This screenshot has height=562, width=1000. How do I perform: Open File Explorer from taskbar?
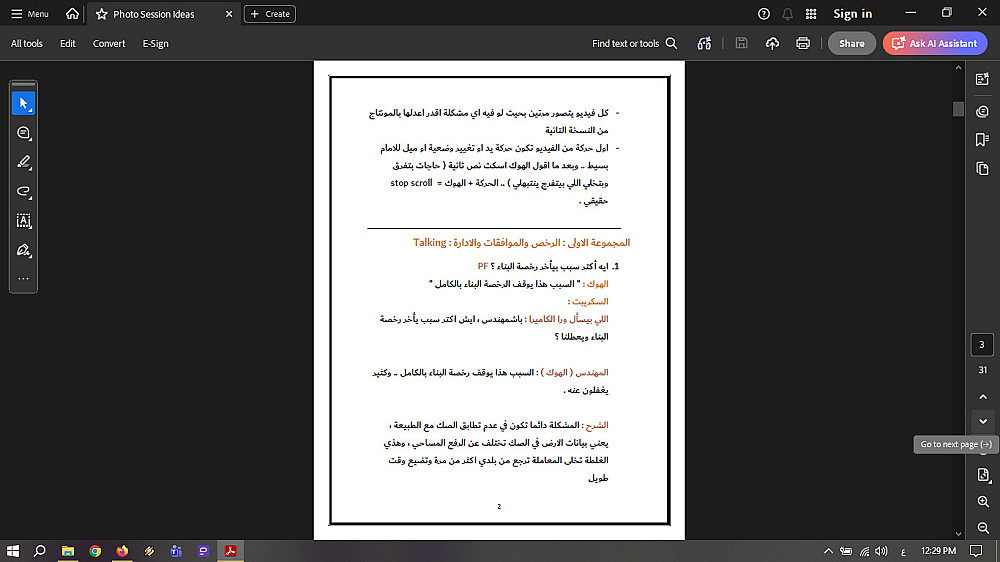[x=68, y=551]
